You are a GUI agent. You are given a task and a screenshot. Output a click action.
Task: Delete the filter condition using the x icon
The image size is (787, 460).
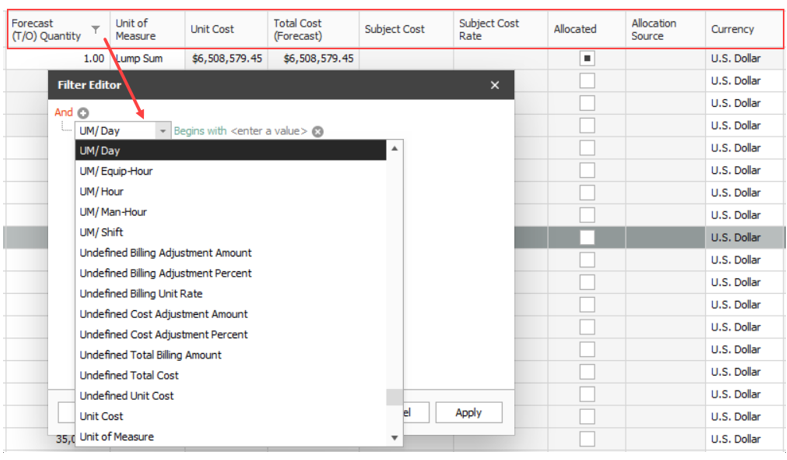pos(317,131)
